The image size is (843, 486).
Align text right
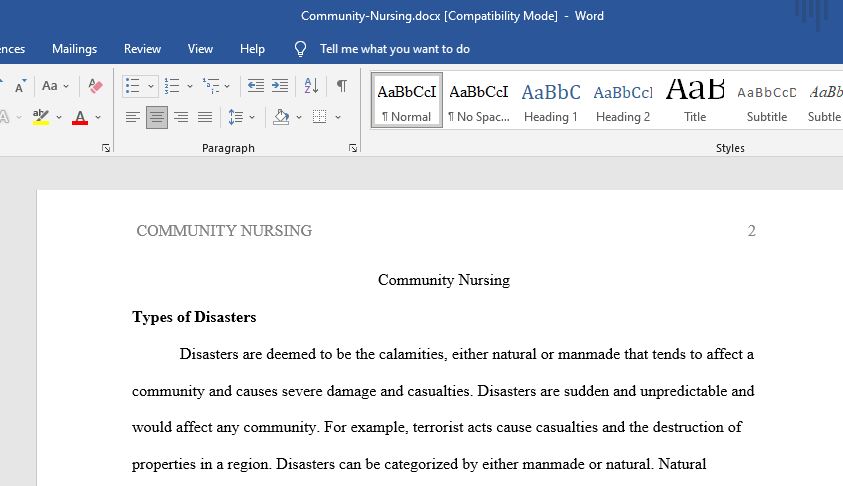pyautogui.click(x=181, y=117)
